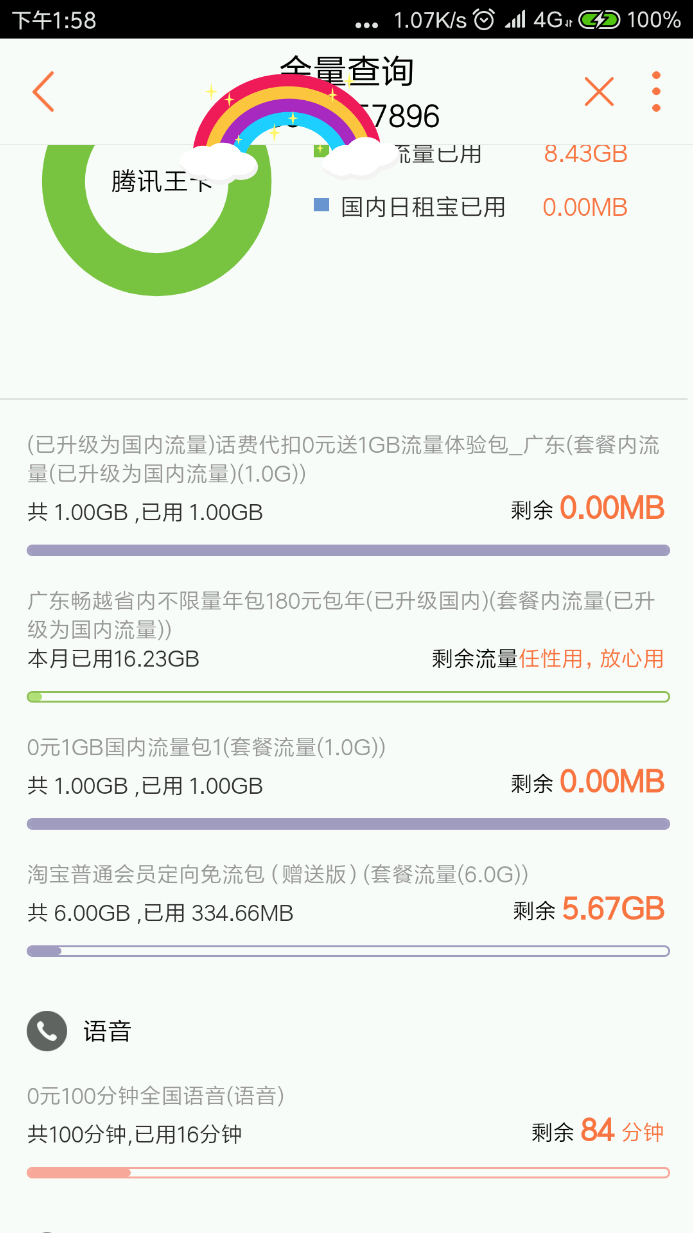Tap the 0元100分钟全国语音 usage bar
The width and height of the screenshot is (693, 1233).
coord(347,1173)
